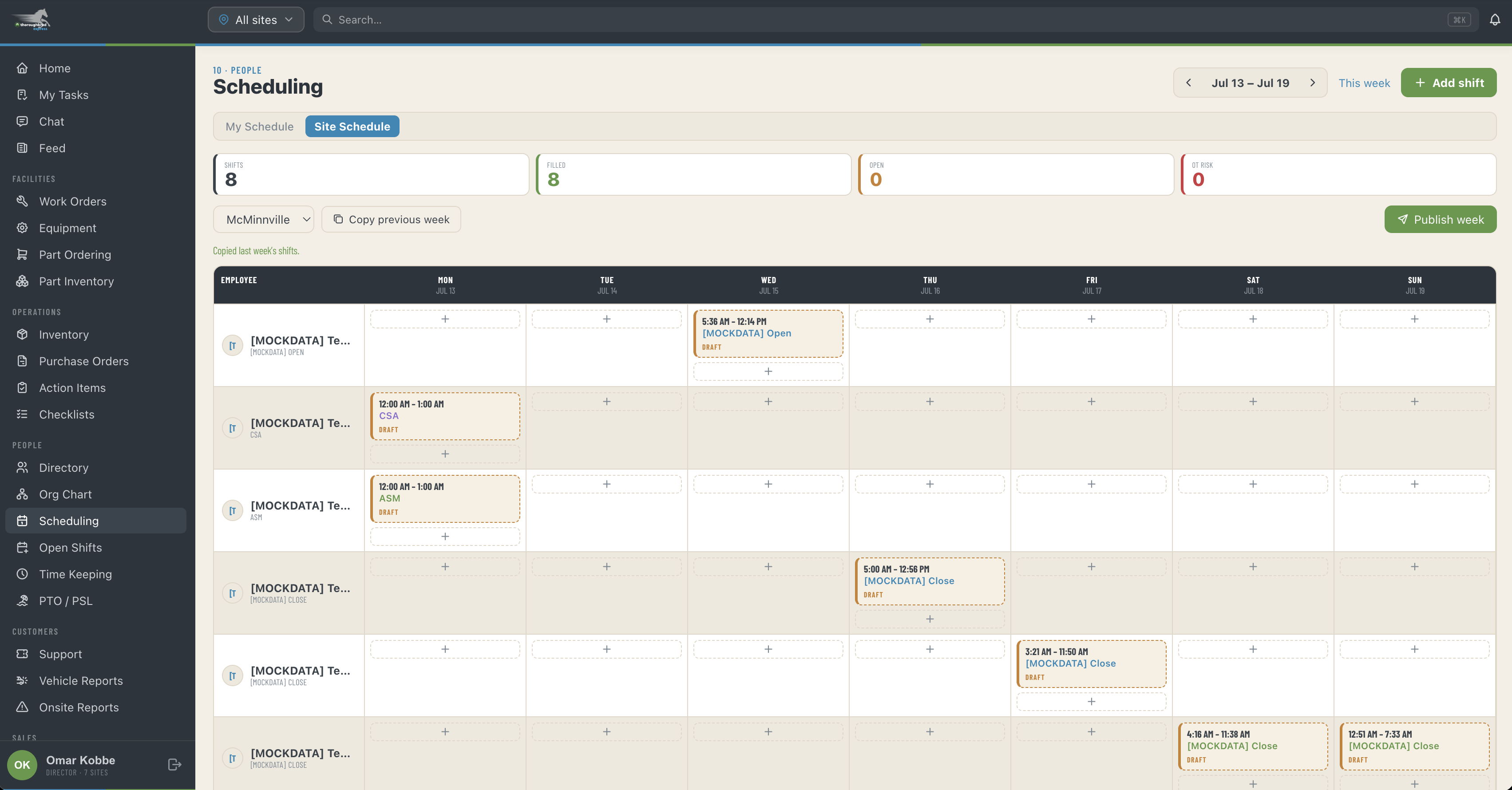1512x790 pixels.
Task: Open Inventory cube icon
Action: 22,335
